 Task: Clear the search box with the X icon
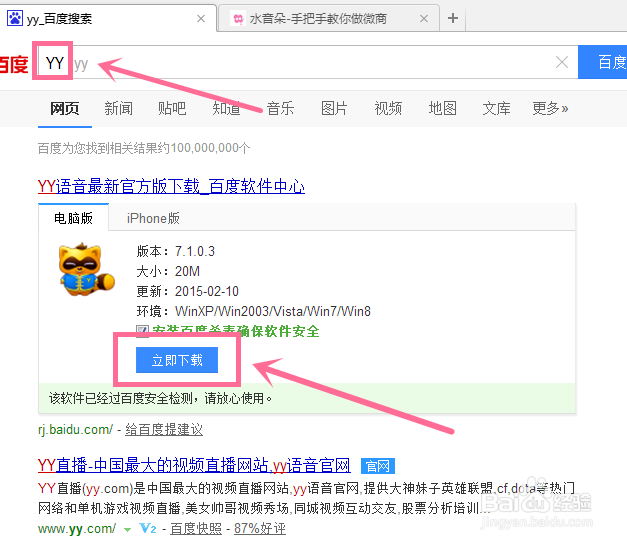(x=562, y=62)
